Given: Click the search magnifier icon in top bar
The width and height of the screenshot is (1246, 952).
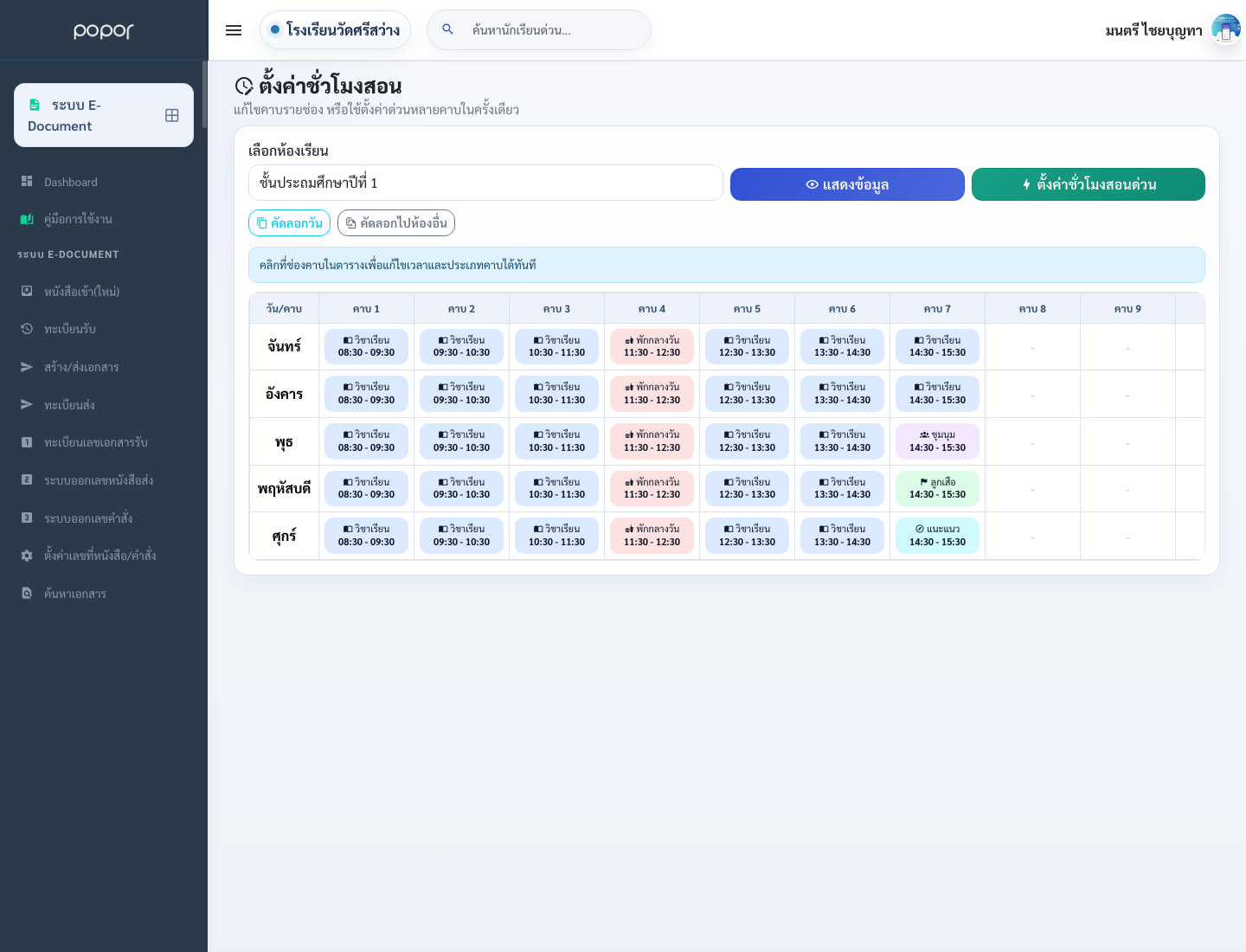Looking at the screenshot, I should coord(448,29).
